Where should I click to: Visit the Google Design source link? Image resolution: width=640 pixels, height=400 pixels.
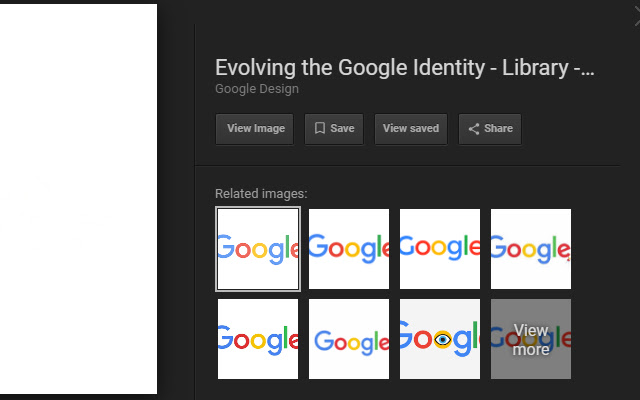(257, 89)
